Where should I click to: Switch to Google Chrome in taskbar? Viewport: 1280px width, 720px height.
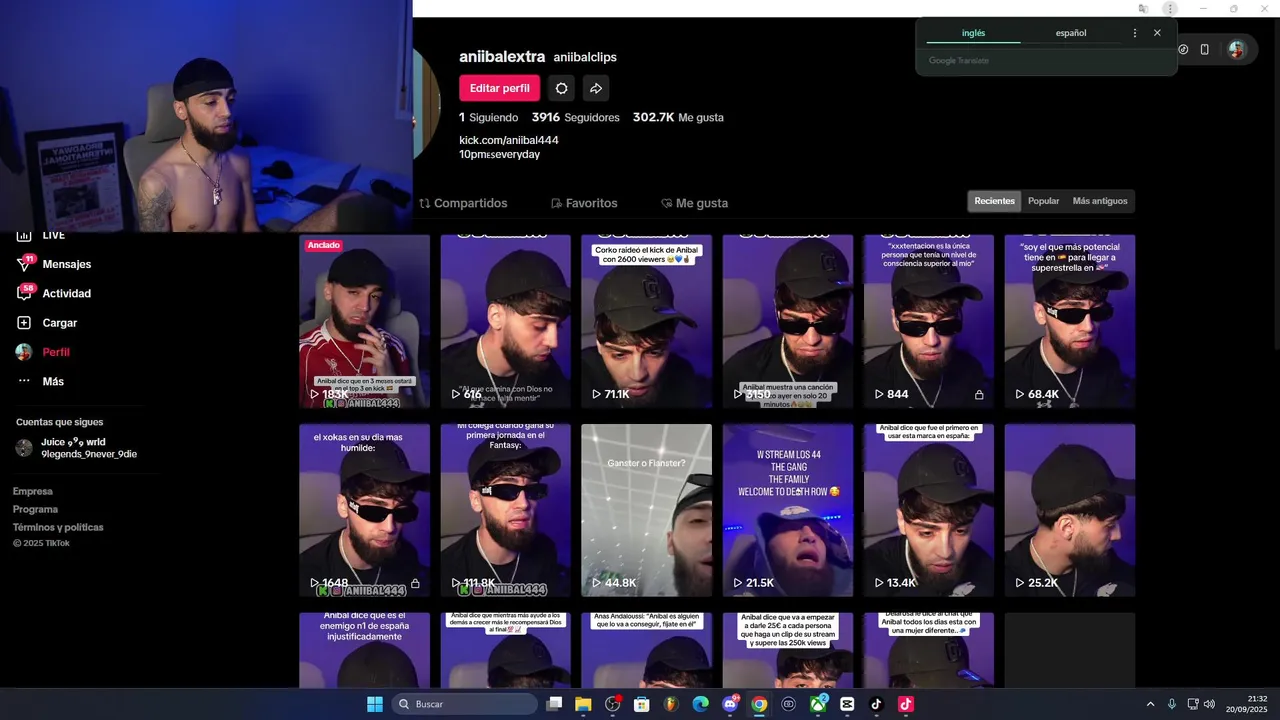[759, 704]
